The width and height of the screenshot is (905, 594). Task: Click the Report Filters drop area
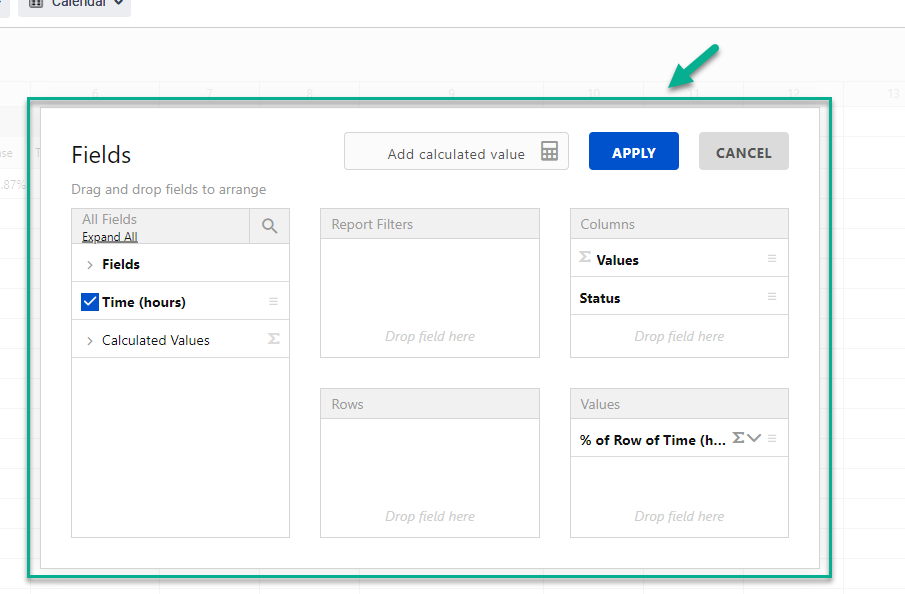point(429,297)
